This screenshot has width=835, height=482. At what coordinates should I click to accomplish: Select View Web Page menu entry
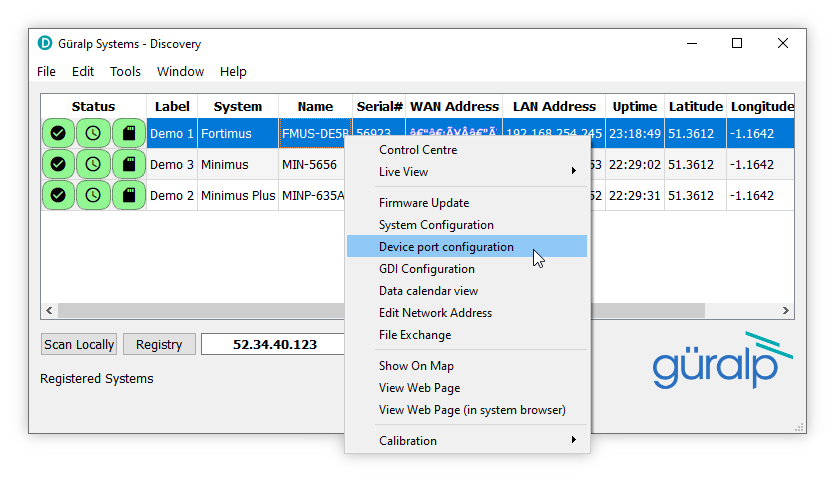(467, 388)
